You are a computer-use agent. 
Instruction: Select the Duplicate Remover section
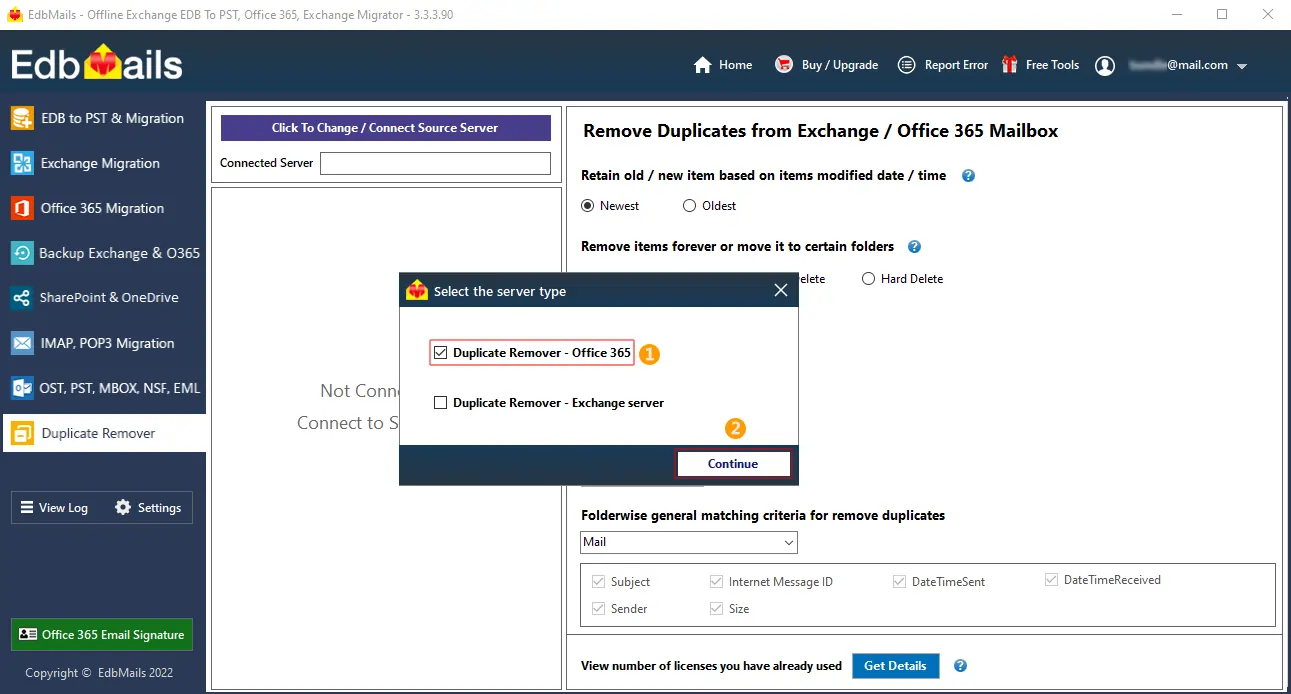(x=104, y=433)
